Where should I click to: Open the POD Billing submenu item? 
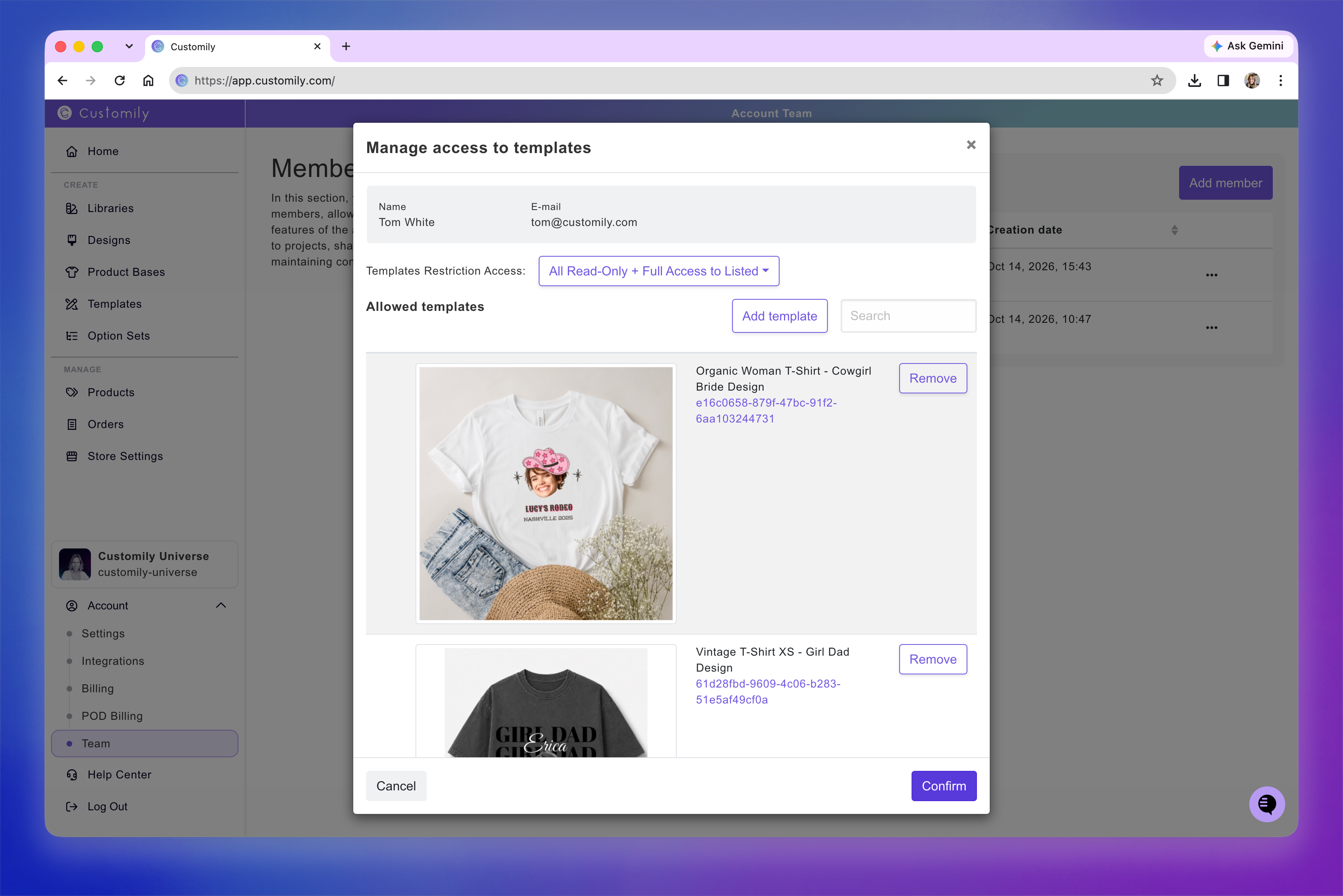(112, 716)
